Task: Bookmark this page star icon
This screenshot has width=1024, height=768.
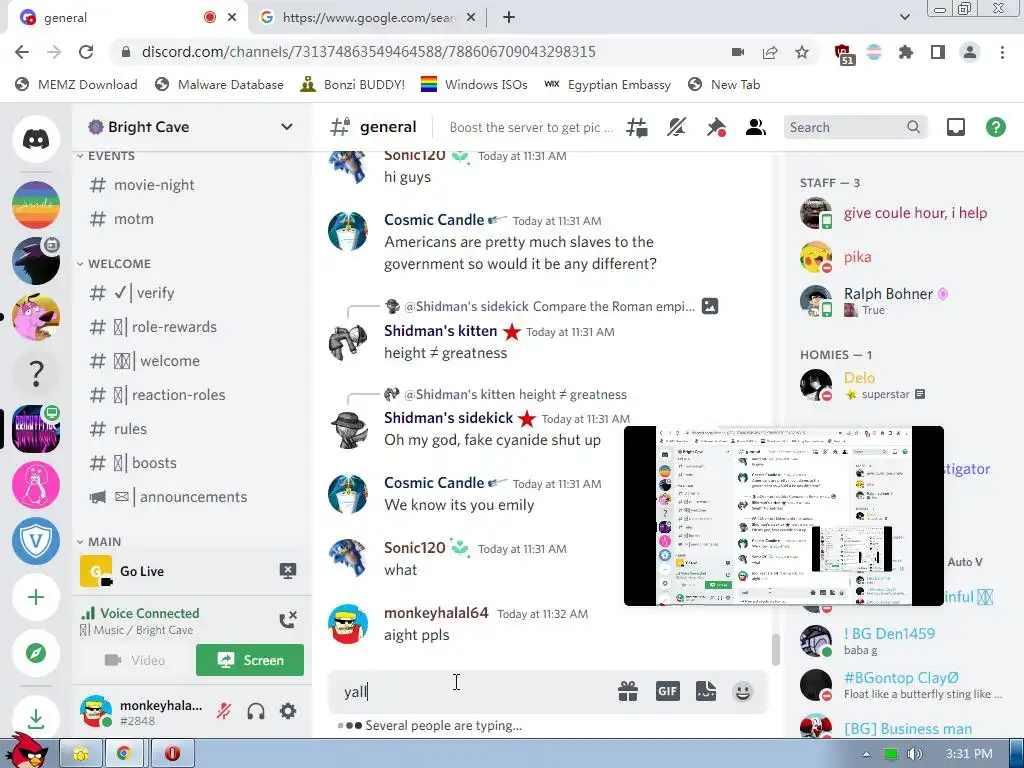Action: point(802,52)
